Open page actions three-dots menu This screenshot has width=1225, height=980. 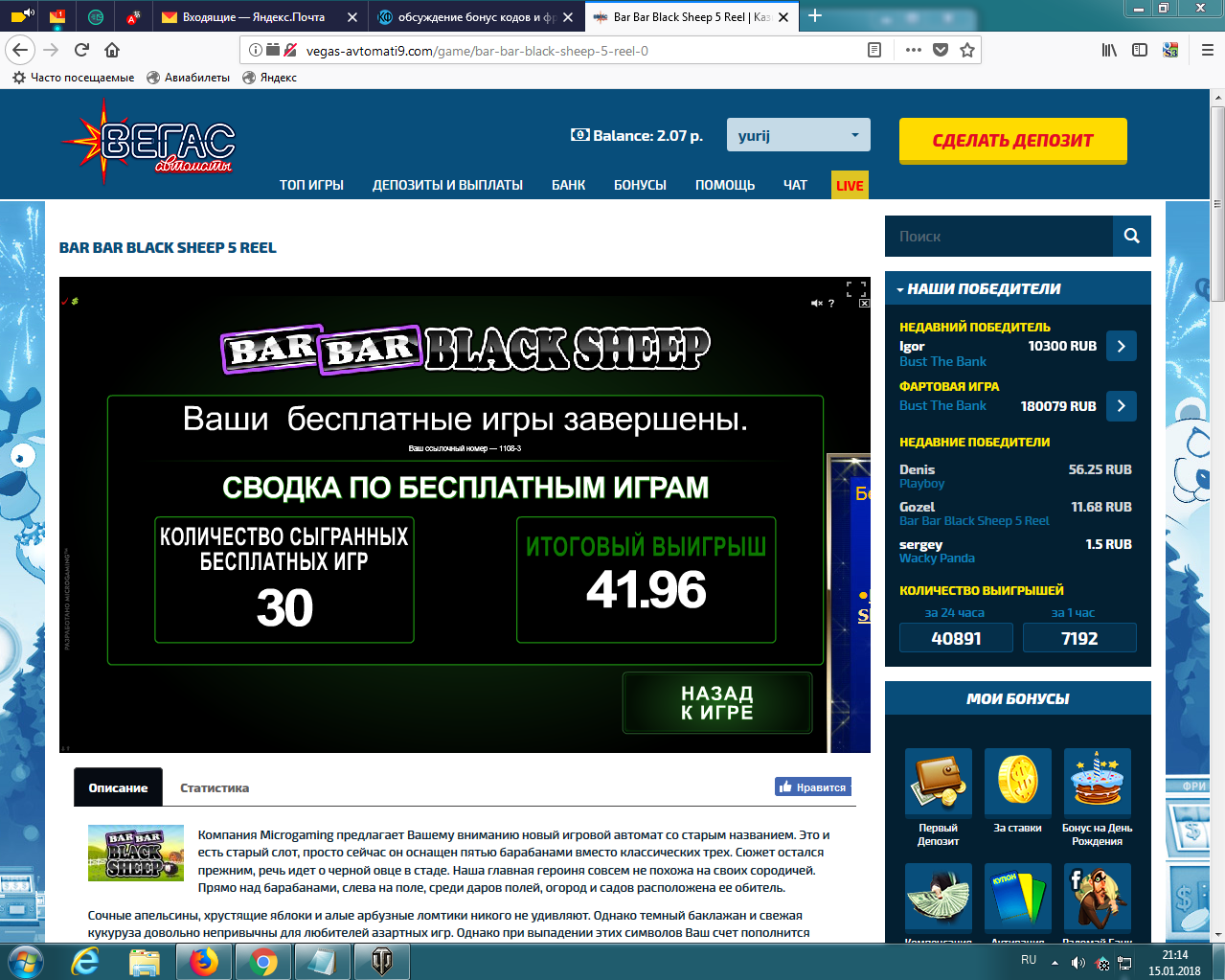point(913,50)
